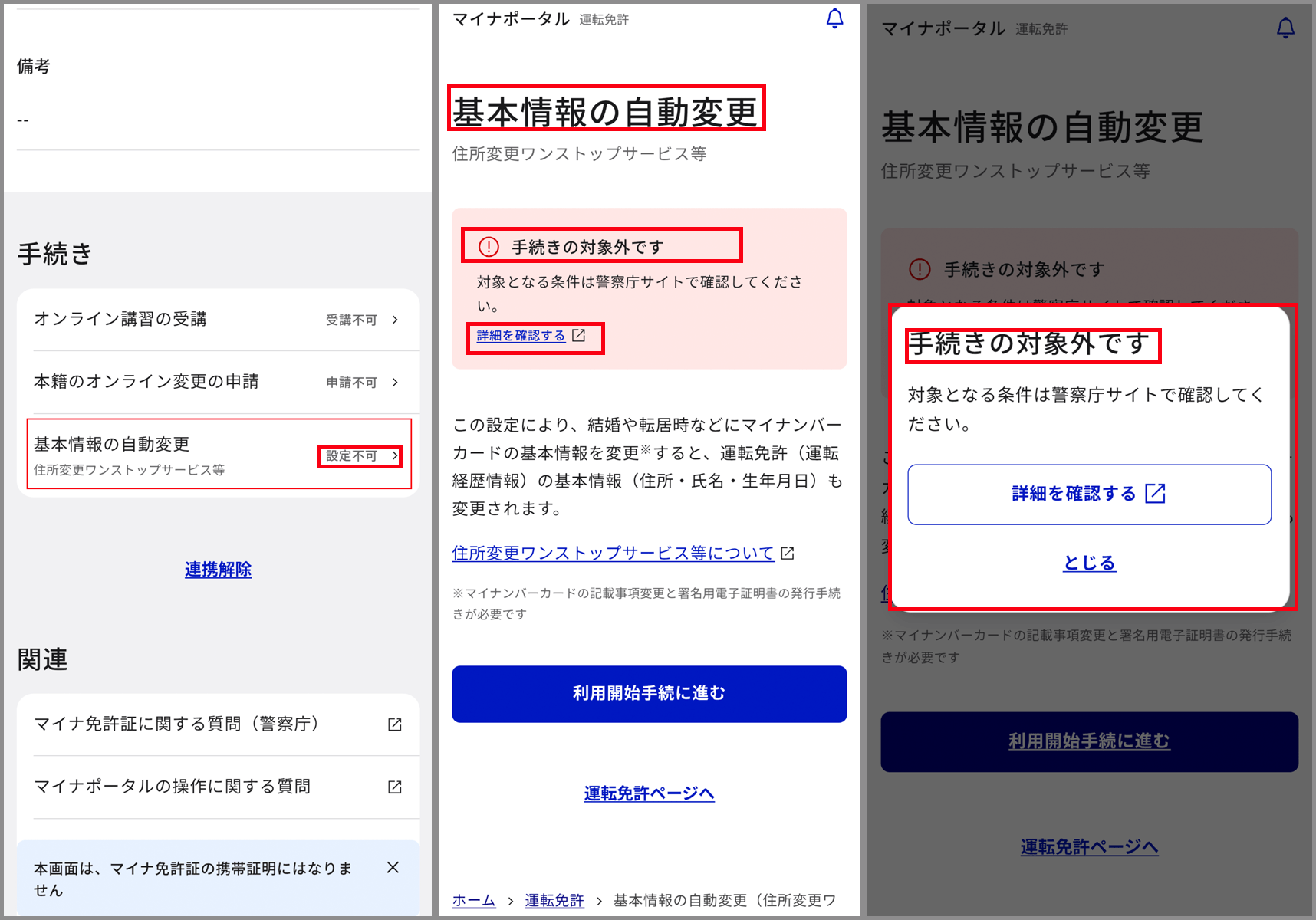Select 運転免許 in the breadcrumb
1316x920 pixels.
[x=554, y=900]
